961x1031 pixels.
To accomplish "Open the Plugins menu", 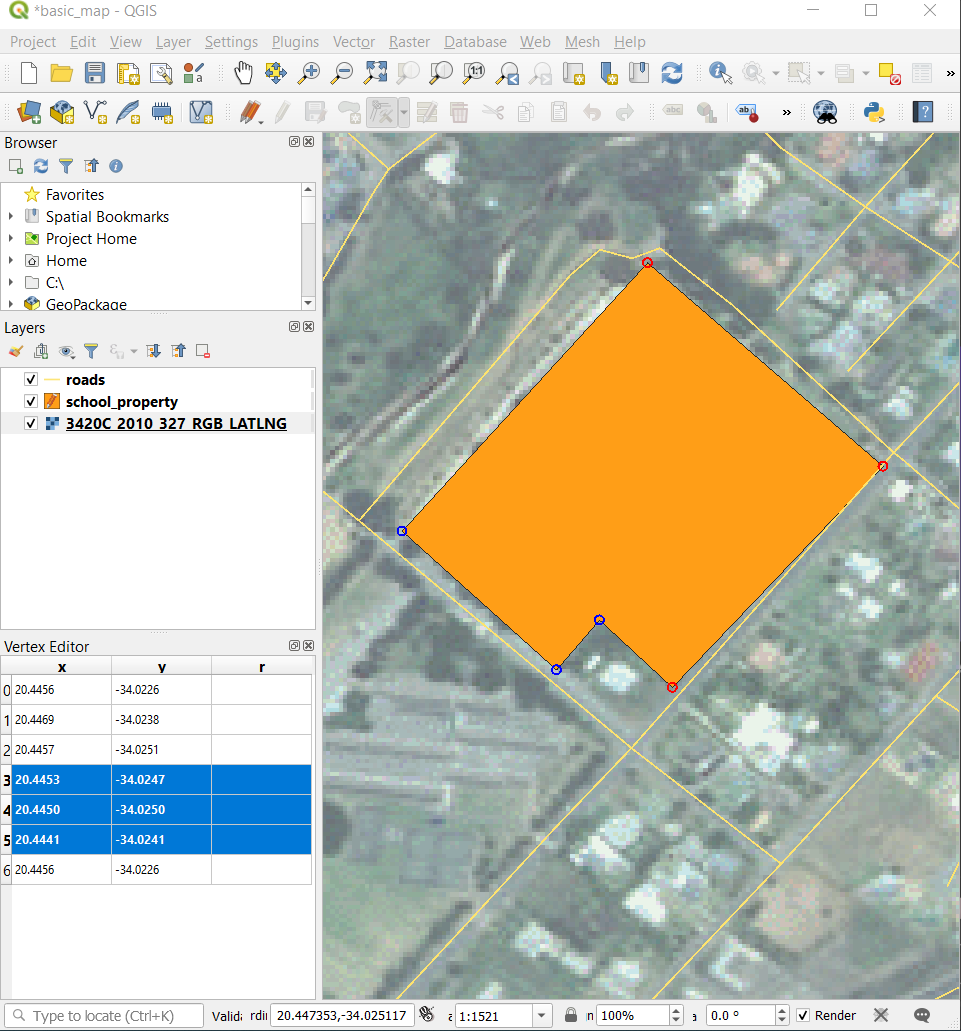I will (x=295, y=42).
